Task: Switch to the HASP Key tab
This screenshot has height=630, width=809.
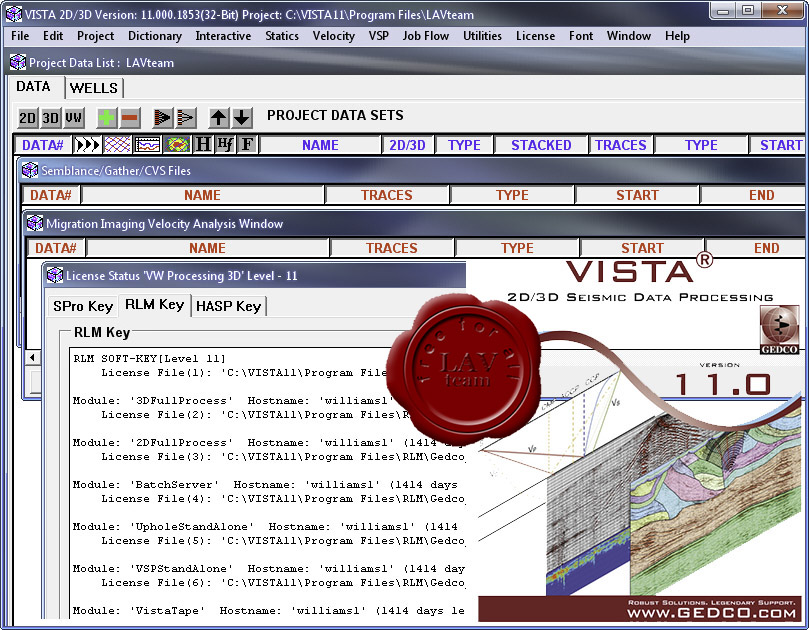Action: [229, 306]
